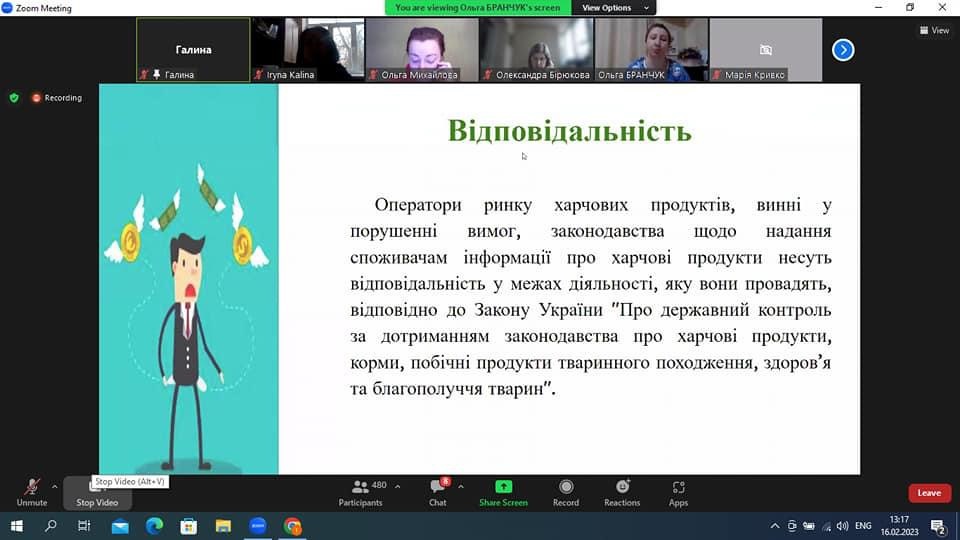Unmute the microphone

point(31,491)
